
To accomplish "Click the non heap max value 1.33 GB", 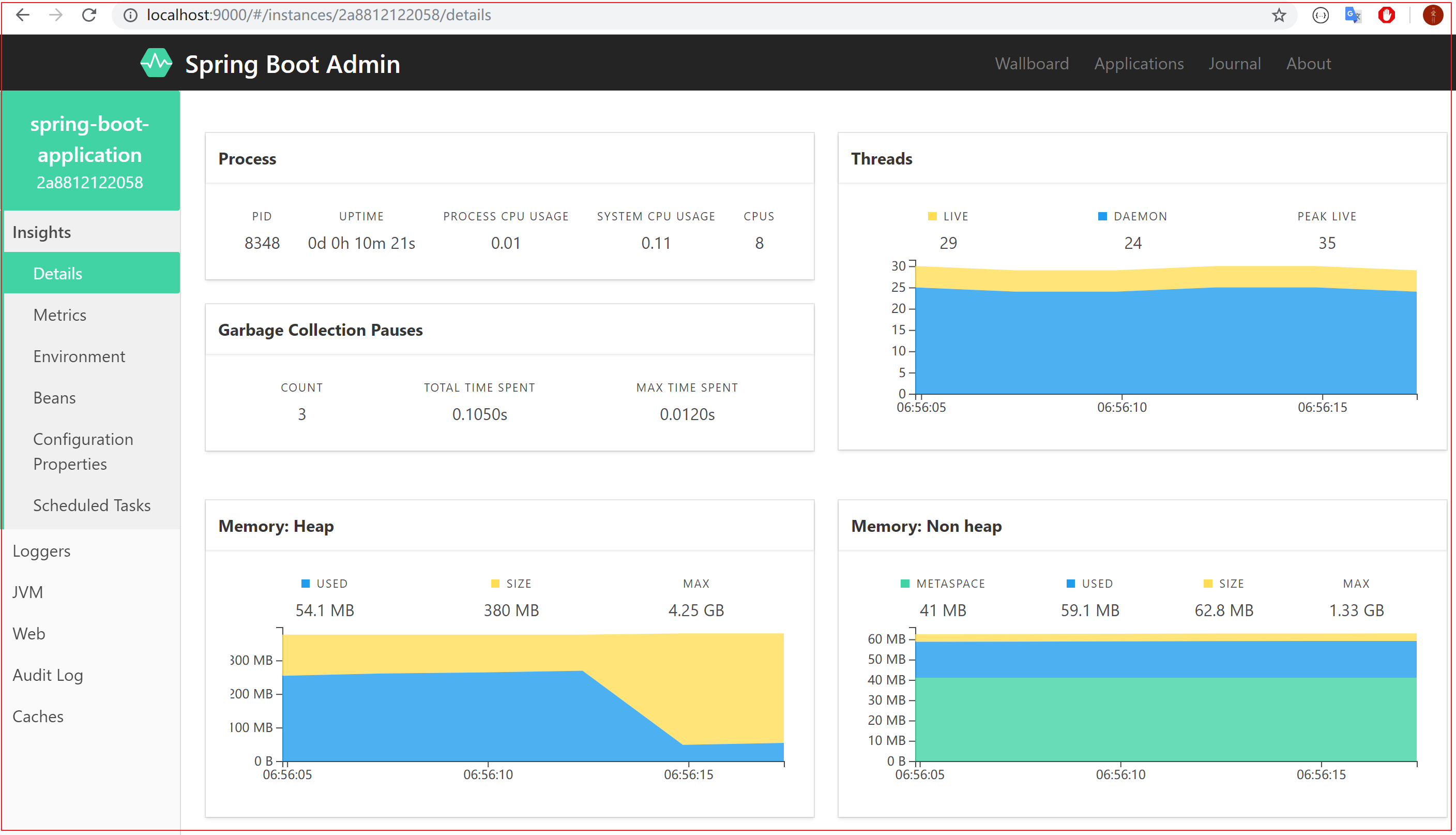I will coord(1356,610).
